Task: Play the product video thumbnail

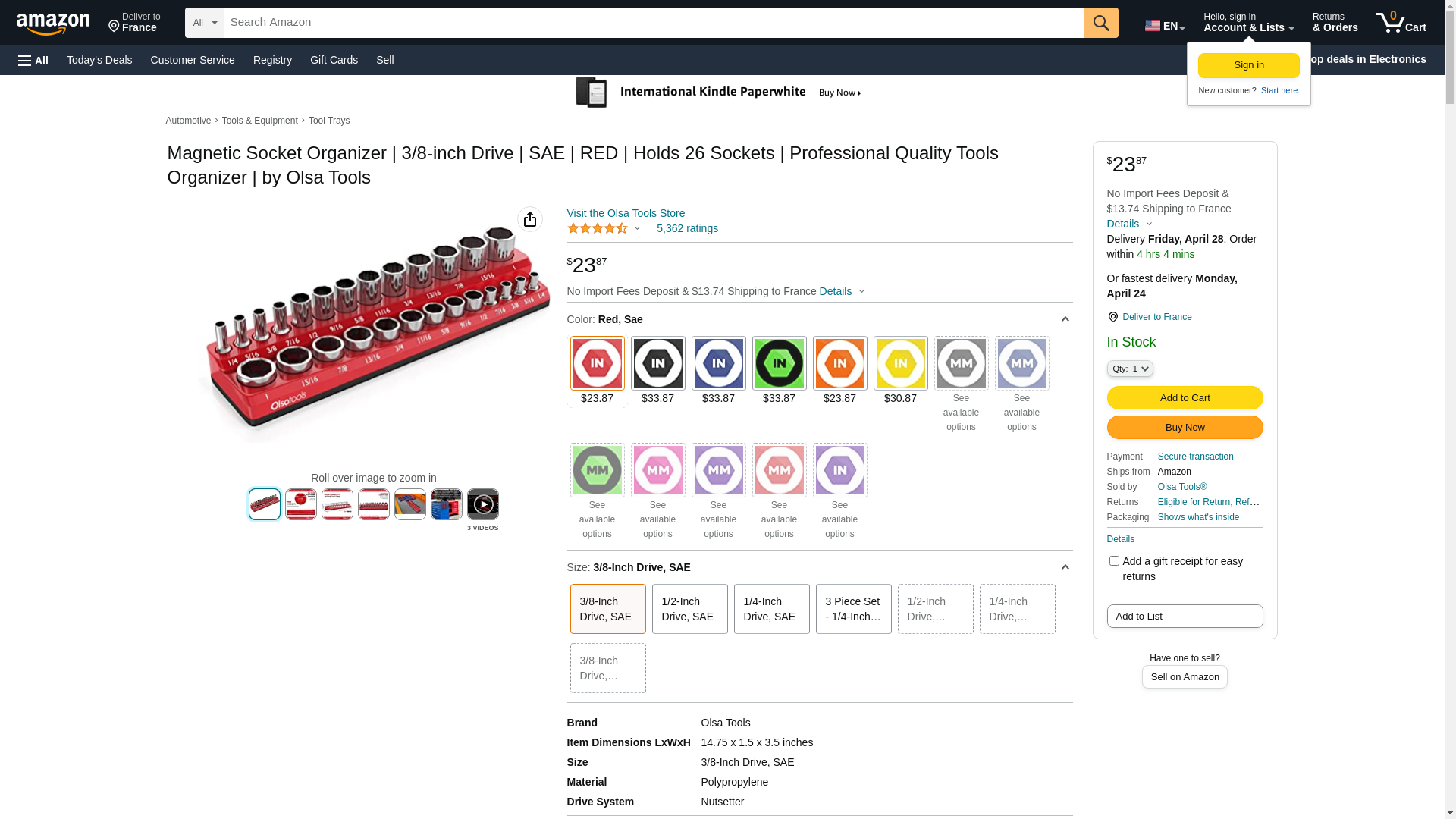Action: point(482,504)
